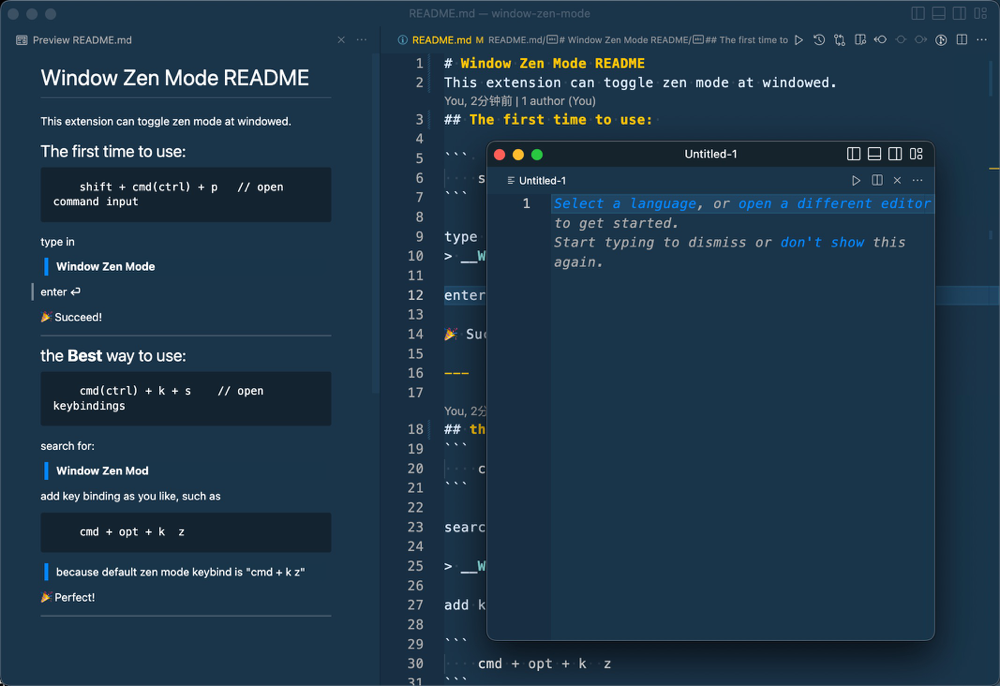Click 'open a different editor' link
1000x686 pixels.
coord(834,203)
